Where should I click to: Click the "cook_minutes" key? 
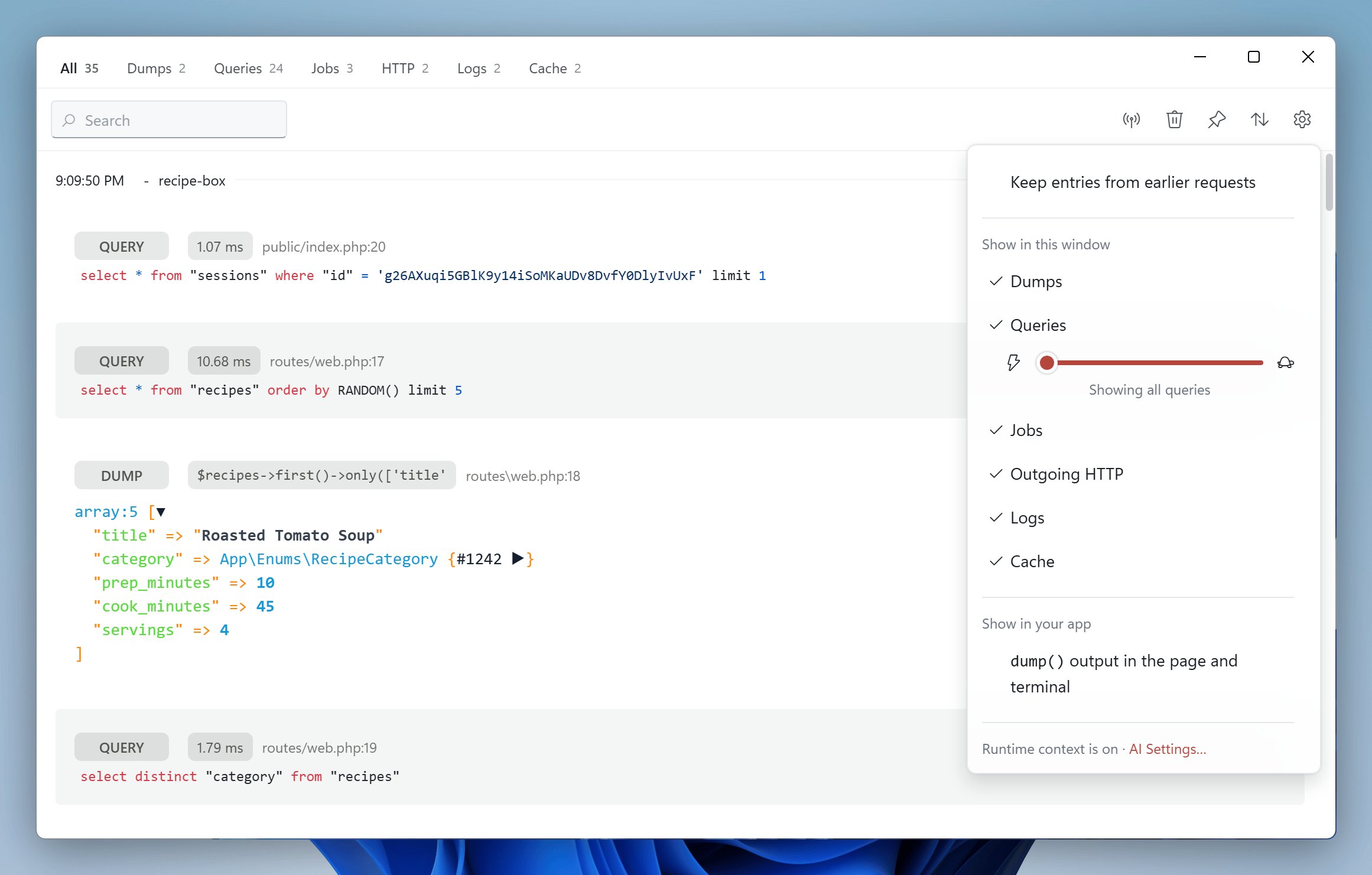(156, 607)
